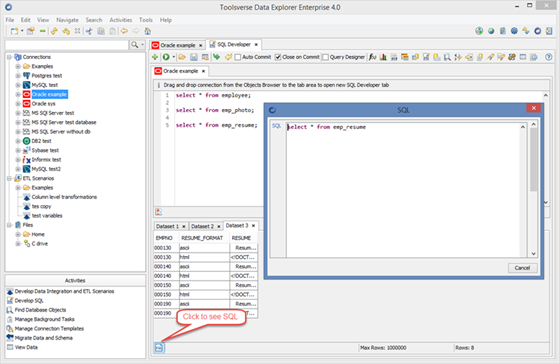
Task: Click the open folder icon in SQL toolbar
Action: point(182,57)
